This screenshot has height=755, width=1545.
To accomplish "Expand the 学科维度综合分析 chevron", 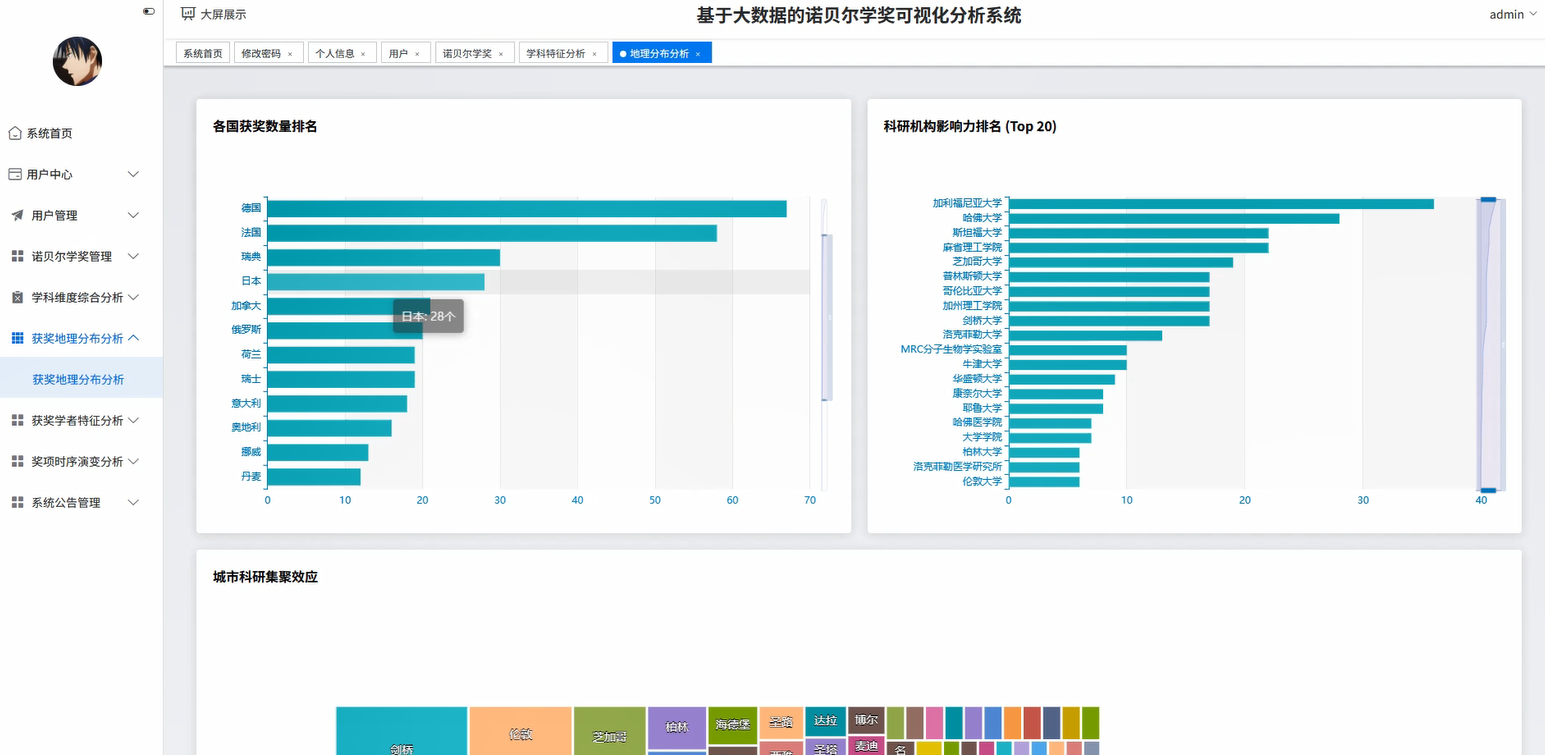I will point(134,297).
